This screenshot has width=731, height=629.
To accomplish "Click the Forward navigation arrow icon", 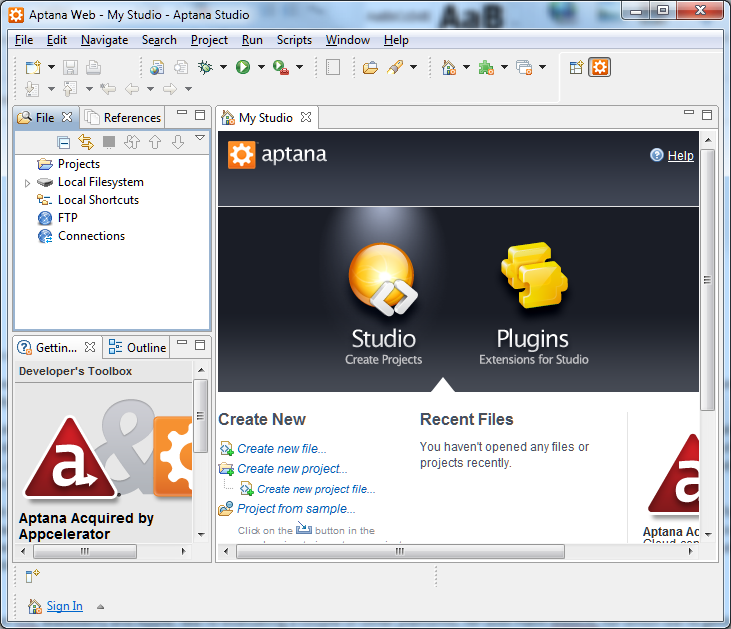I will click(x=170, y=89).
